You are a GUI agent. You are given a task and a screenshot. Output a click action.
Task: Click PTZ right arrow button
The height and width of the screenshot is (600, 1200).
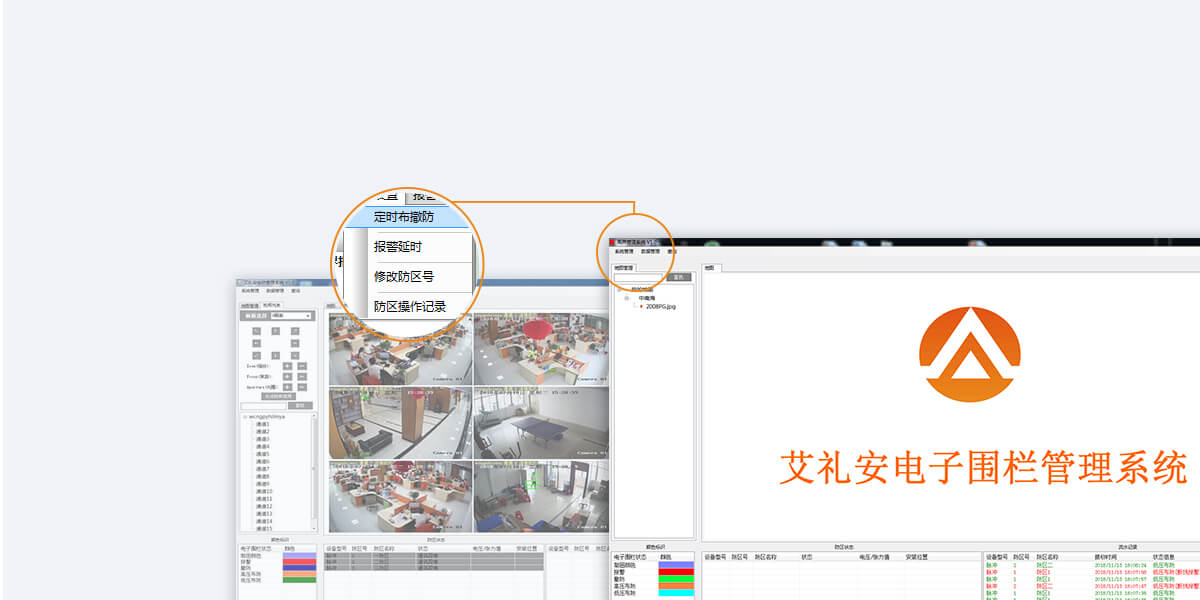click(294, 343)
